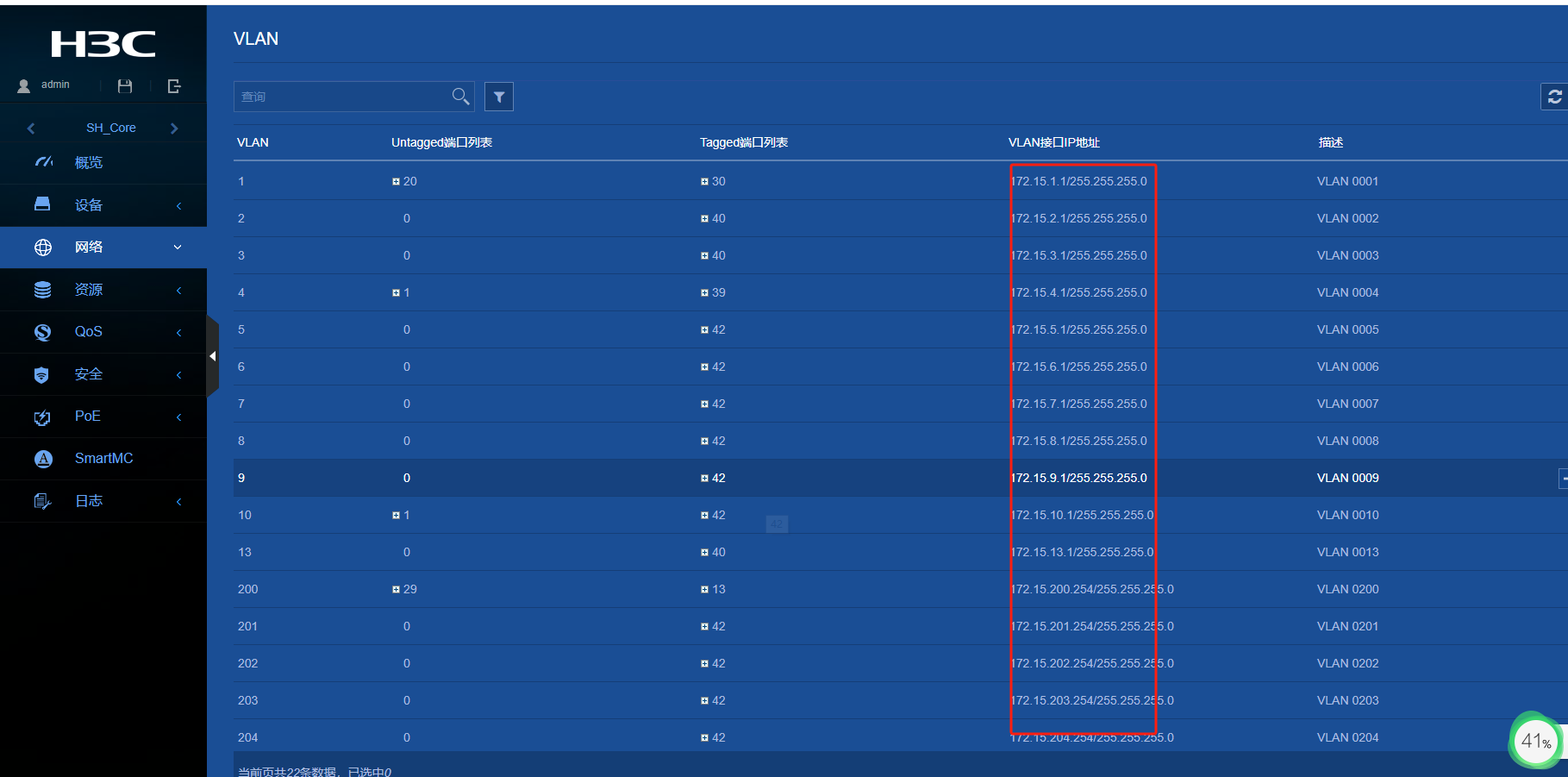Click the log document icon

[42, 501]
